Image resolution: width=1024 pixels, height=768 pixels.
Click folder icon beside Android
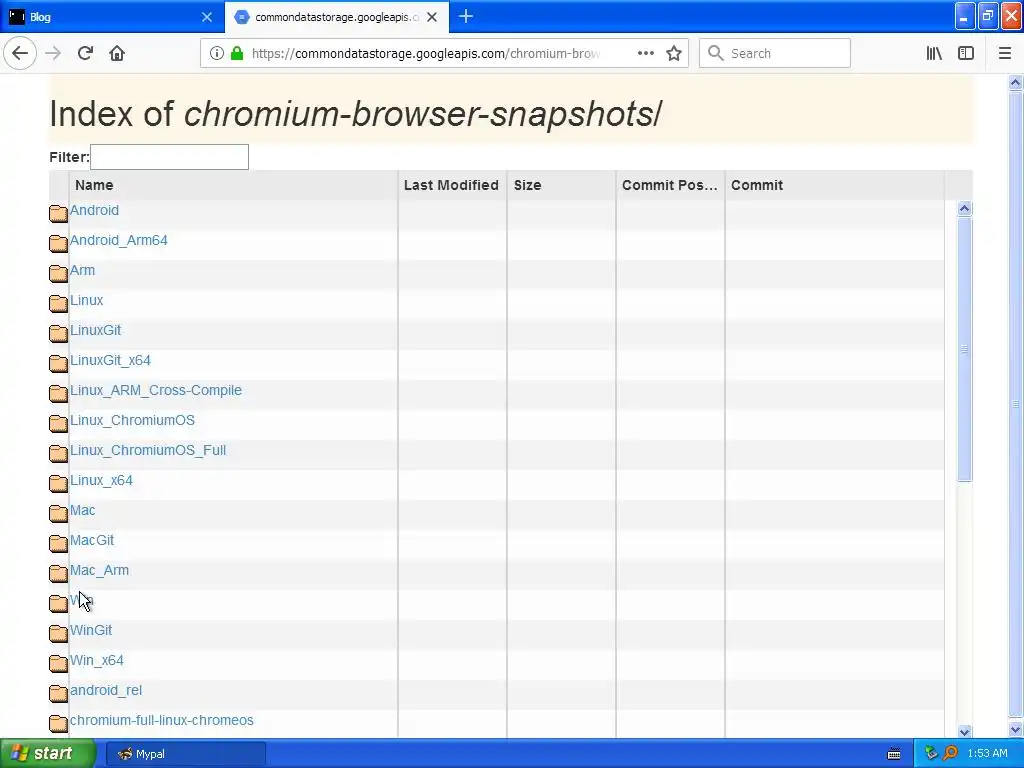pyautogui.click(x=58, y=213)
